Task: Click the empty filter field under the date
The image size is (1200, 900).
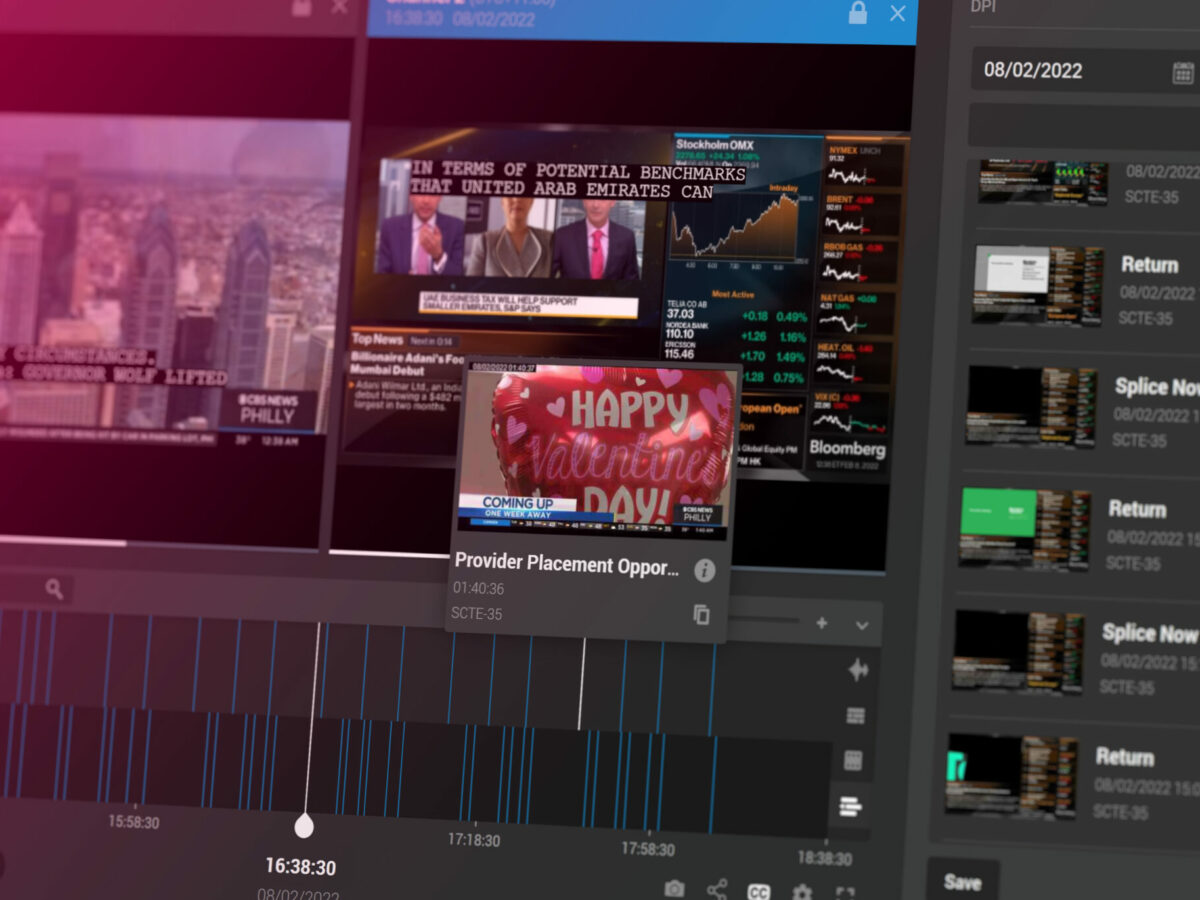Action: (x=1085, y=125)
